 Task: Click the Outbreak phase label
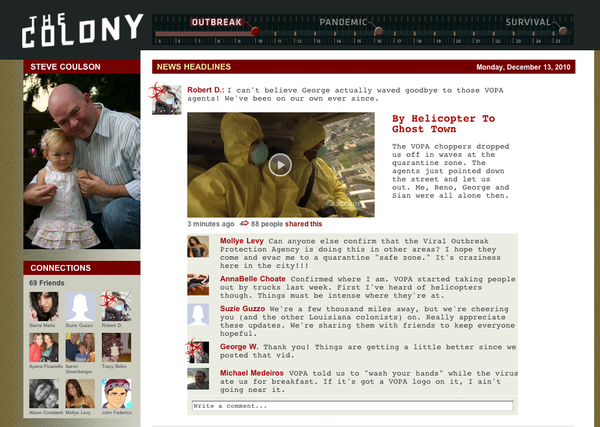click(x=217, y=22)
